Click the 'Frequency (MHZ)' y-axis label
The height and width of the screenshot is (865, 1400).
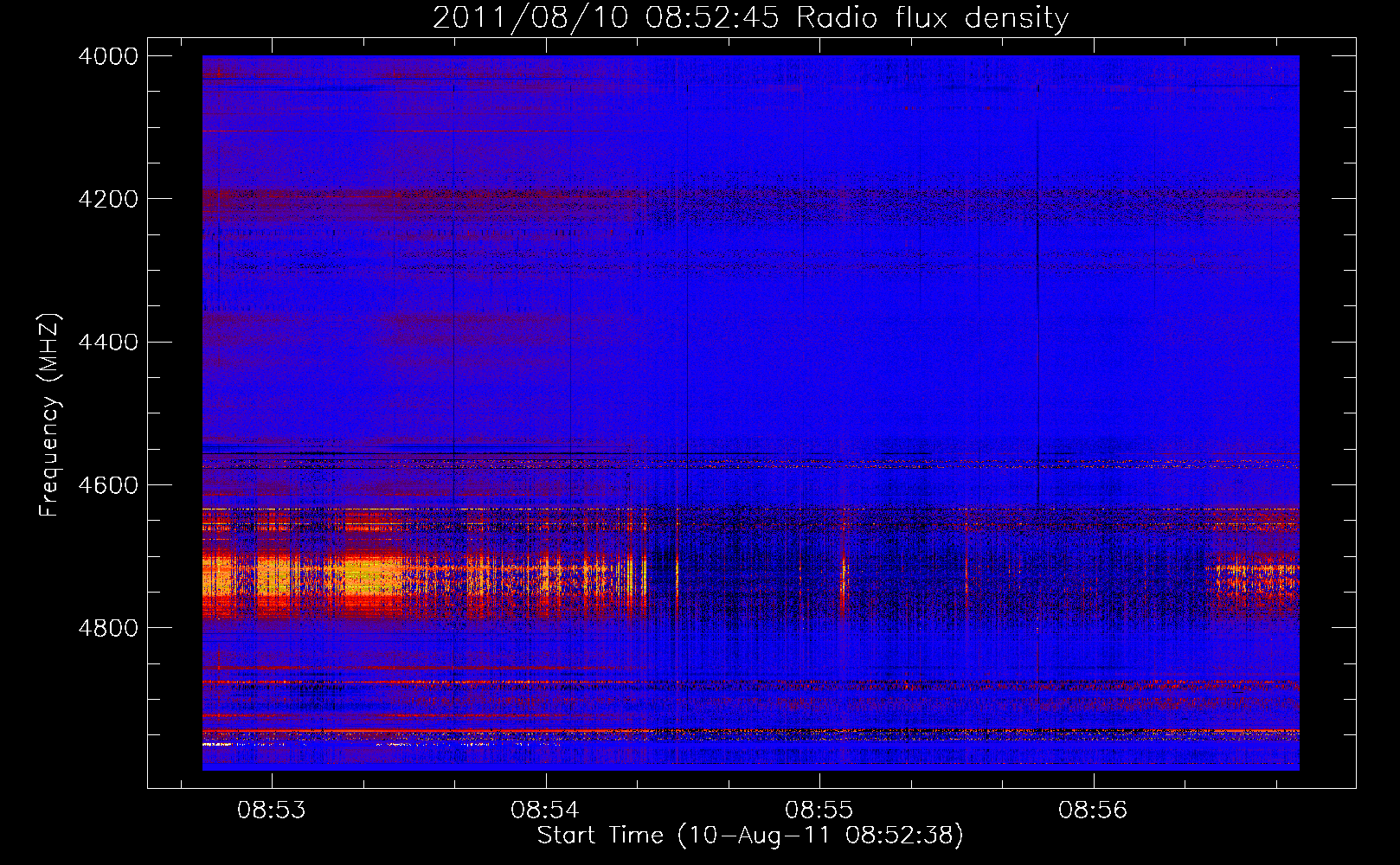50,415
